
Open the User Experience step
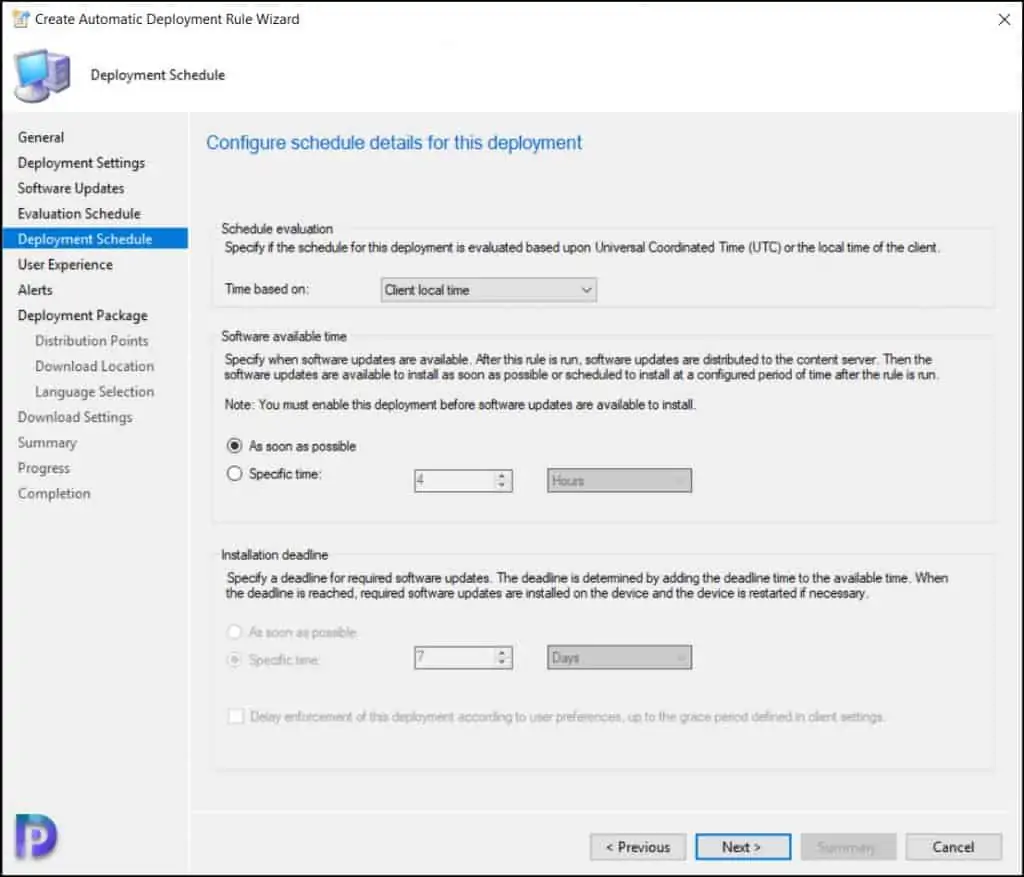pyautogui.click(x=65, y=264)
